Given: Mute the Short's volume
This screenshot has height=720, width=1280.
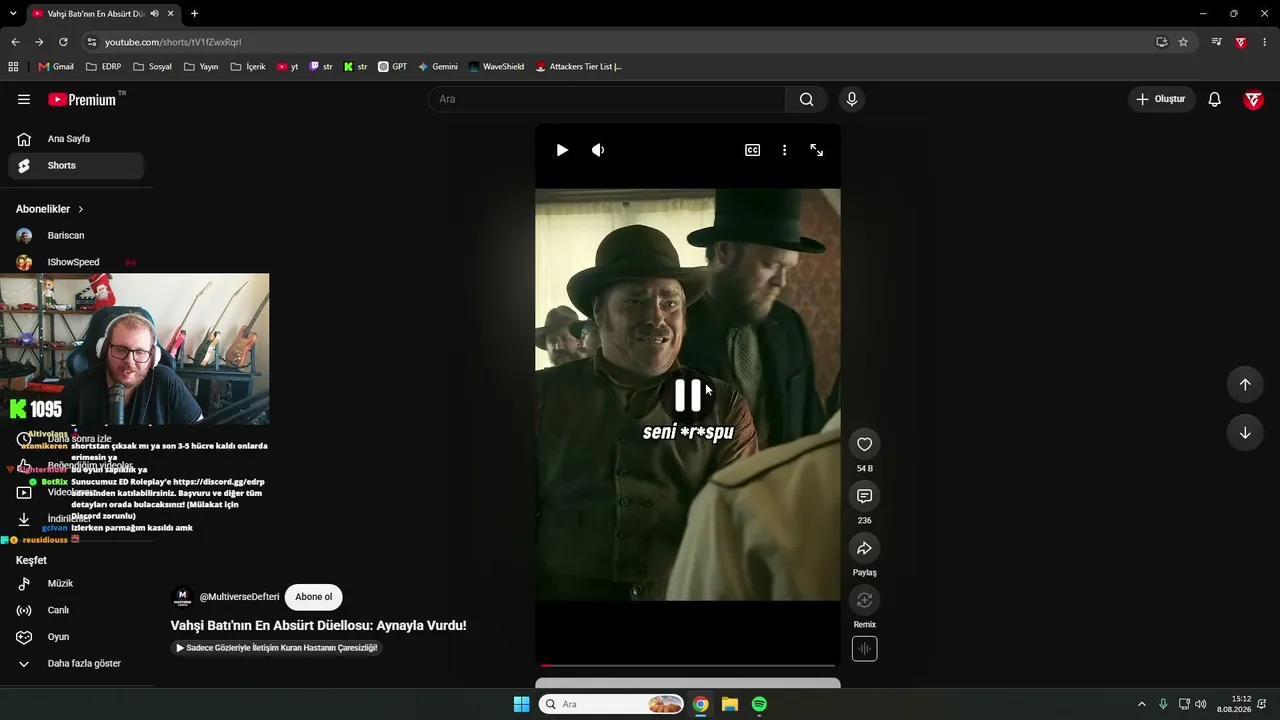Looking at the screenshot, I should (x=598, y=150).
